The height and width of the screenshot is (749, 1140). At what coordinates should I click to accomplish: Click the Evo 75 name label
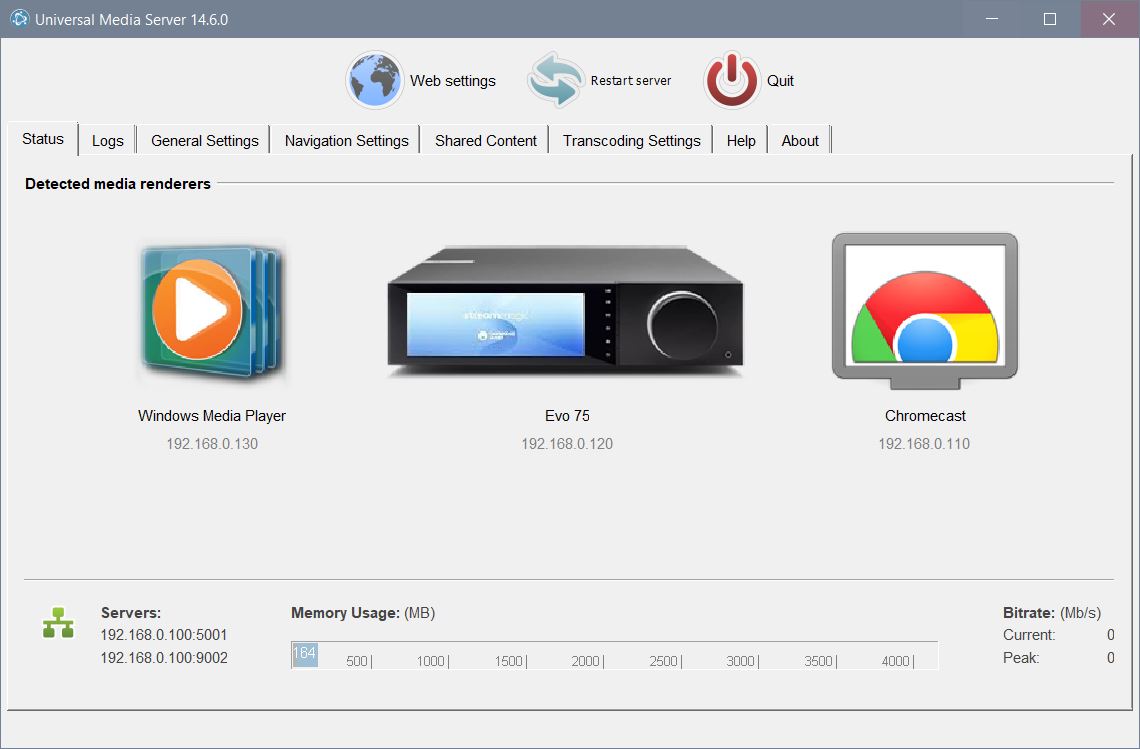567,416
